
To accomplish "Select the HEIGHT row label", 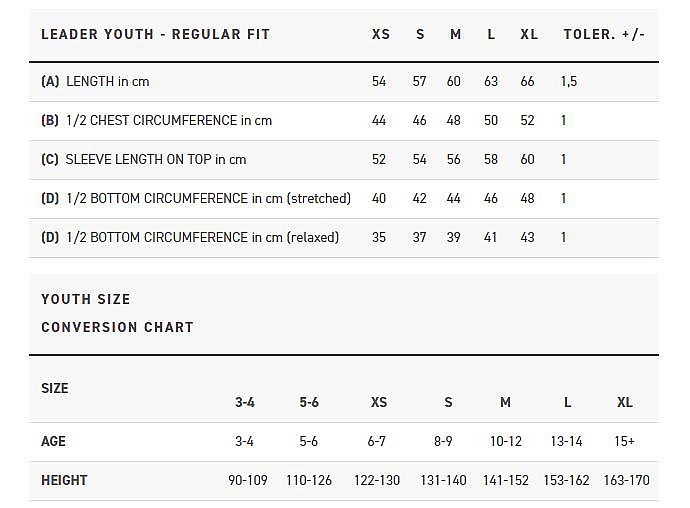I will pyautogui.click(x=64, y=480).
